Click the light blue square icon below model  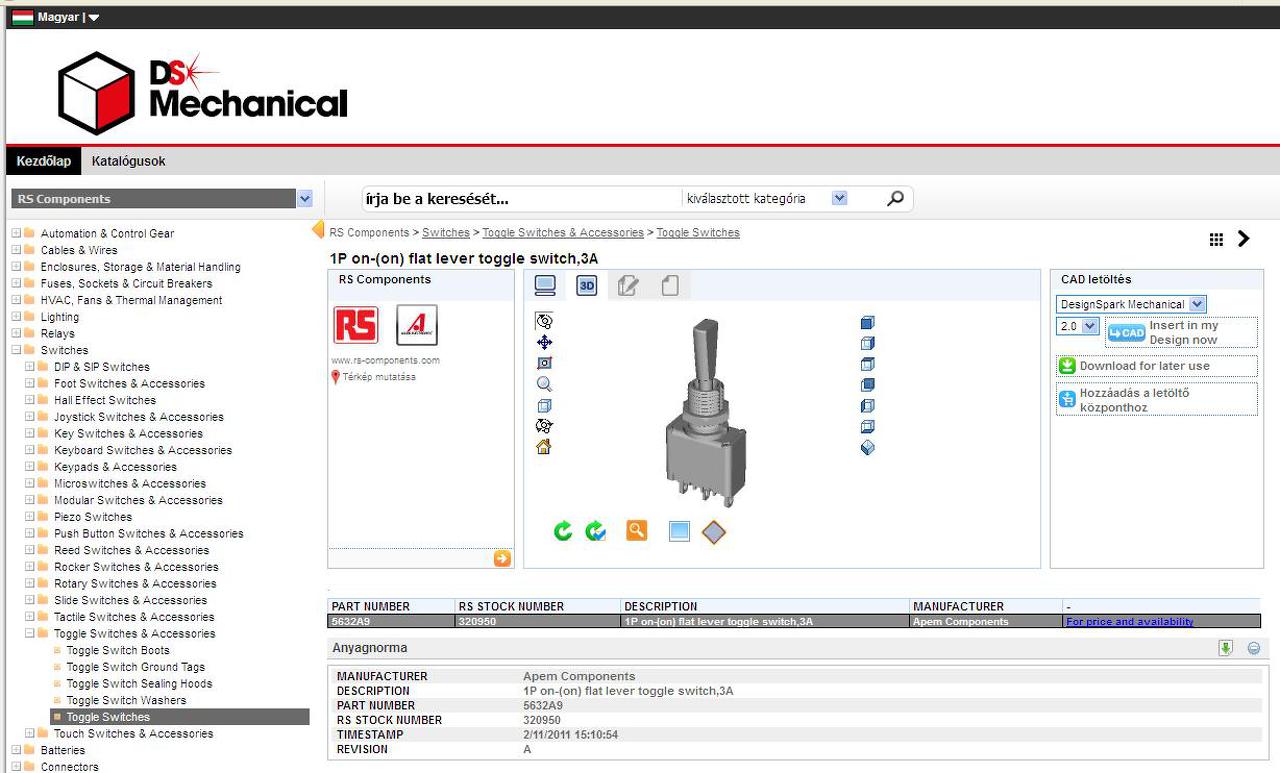point(679,532)
